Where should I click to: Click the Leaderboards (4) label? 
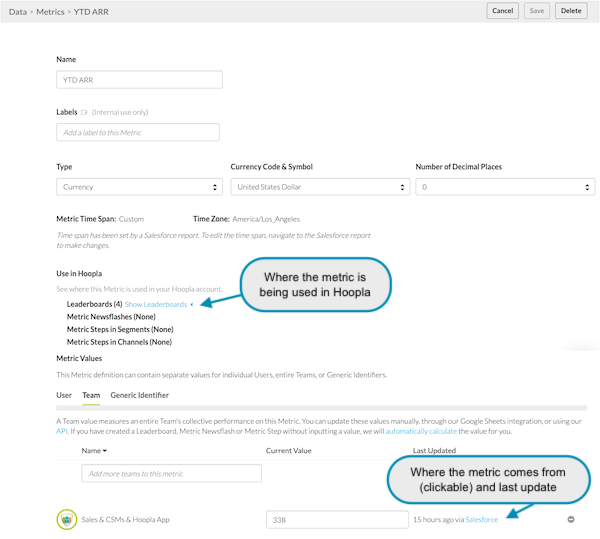95,304
